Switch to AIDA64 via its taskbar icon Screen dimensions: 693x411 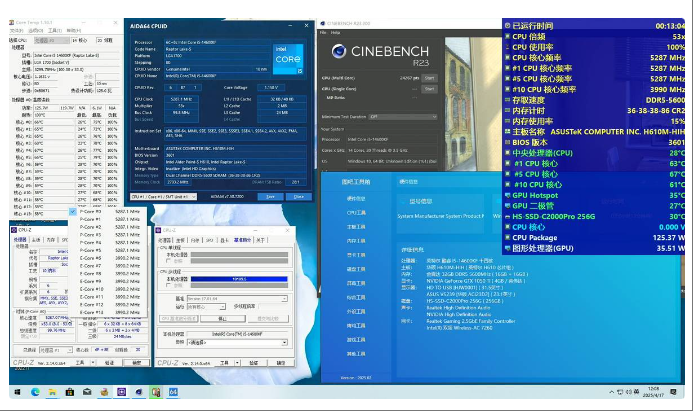[x=173, y=392]
